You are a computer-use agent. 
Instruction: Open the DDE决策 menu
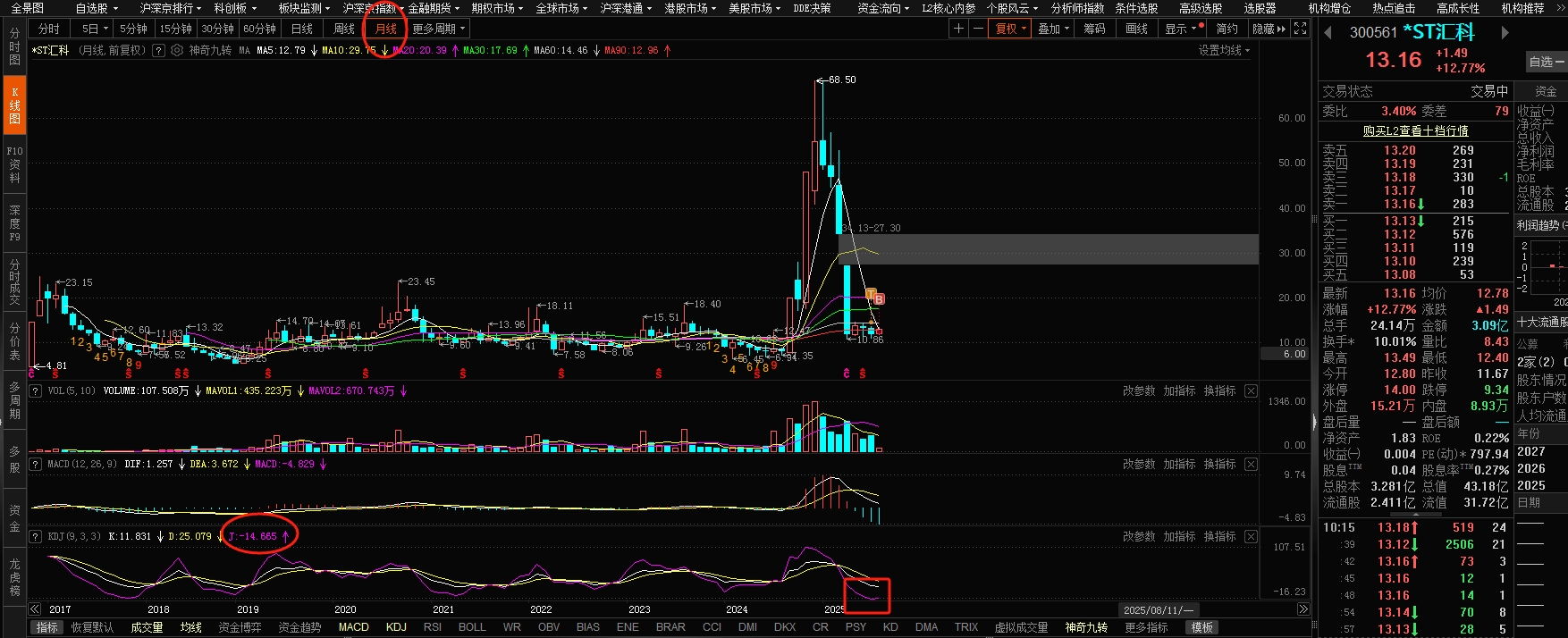(x=812, y=8)
